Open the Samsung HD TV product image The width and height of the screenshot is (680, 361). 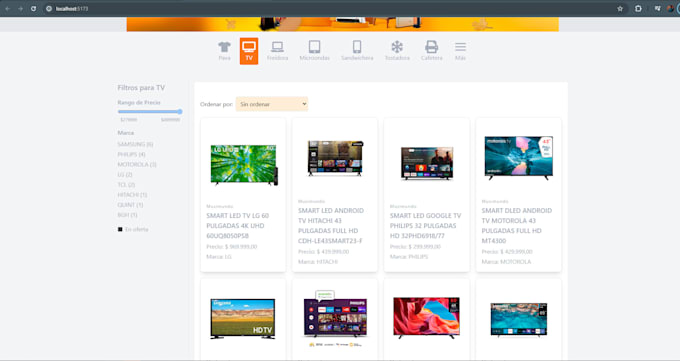(242, 318)
